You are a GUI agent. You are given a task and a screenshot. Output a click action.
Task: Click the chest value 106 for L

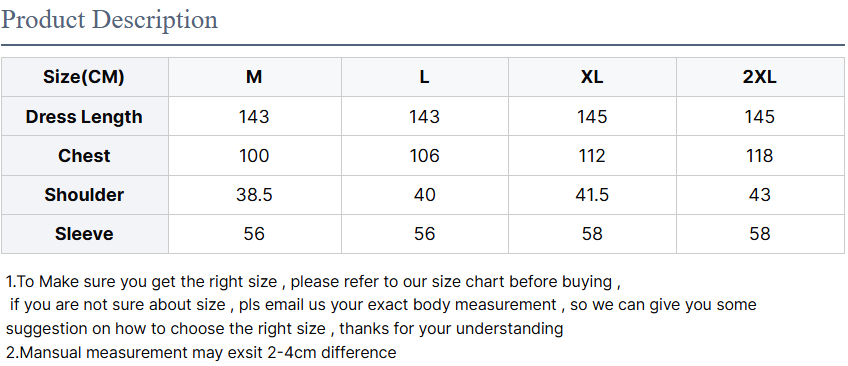(425, 156)
